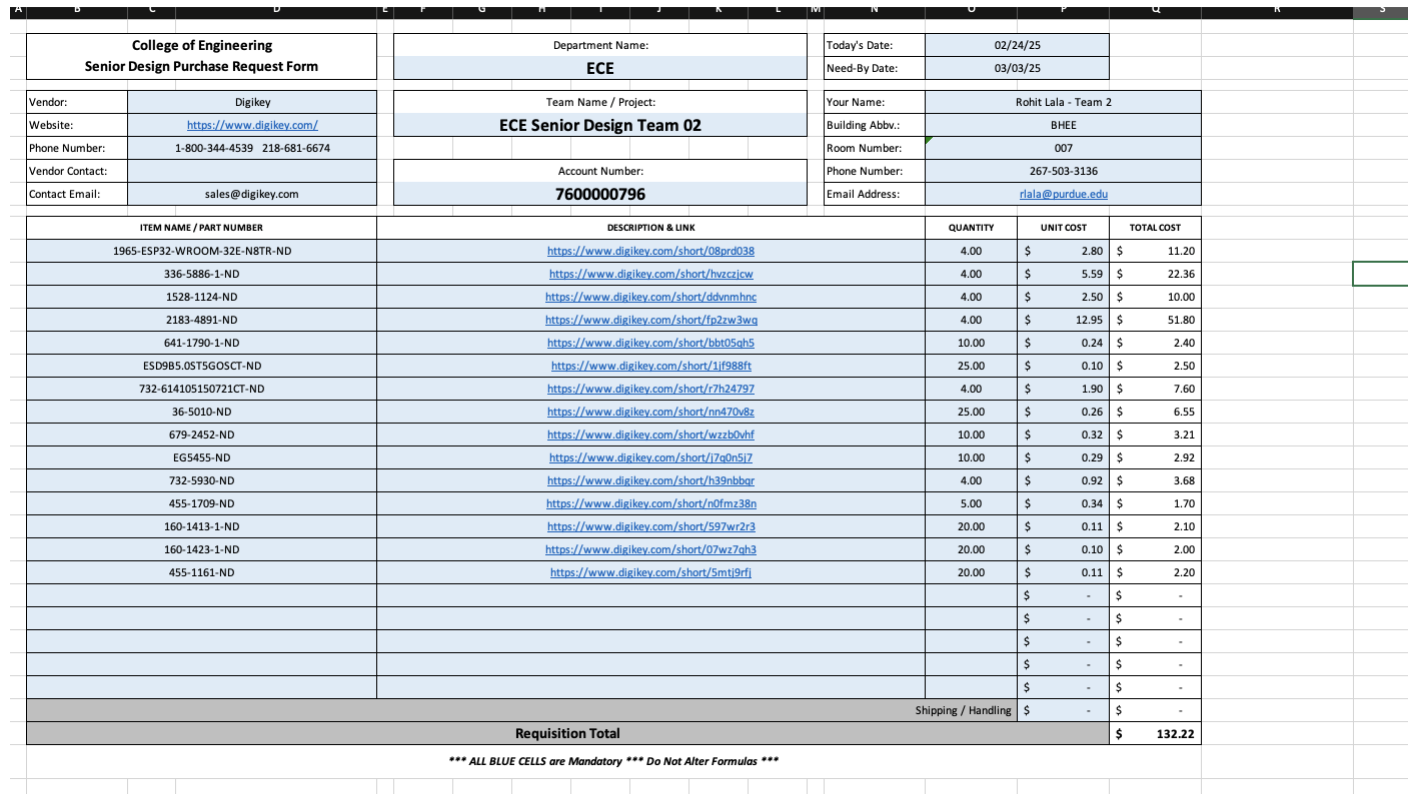Viewport: 1424px width, 794px height.
Task: Click the account number 7600000796 cell
Action: tap(600, 194)
